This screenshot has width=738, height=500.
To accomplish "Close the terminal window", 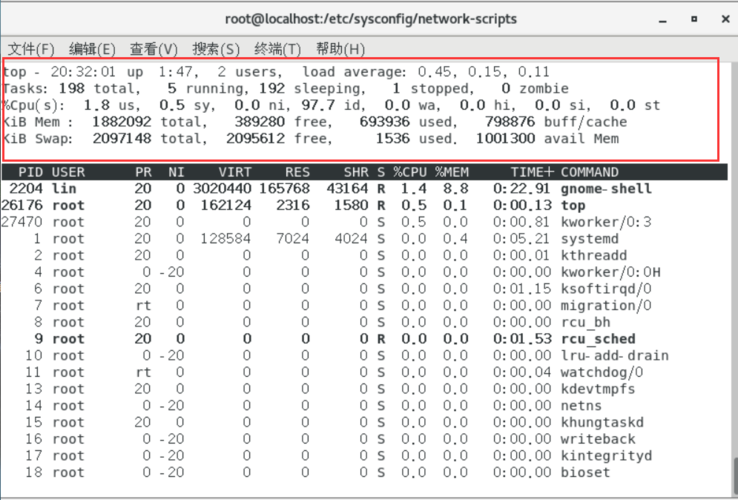I will click(x=725, y=19).
